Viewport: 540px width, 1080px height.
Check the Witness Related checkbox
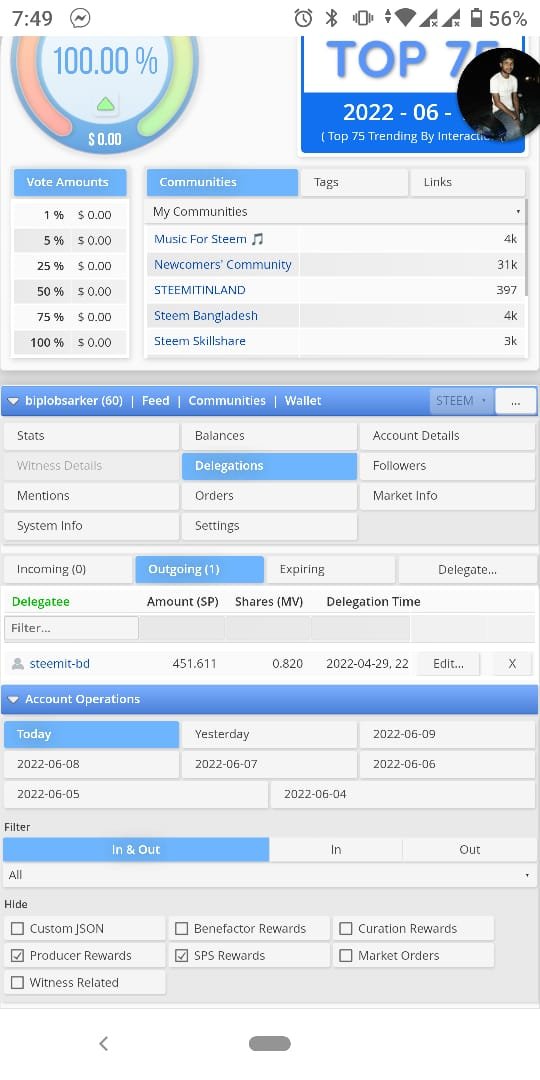point(17,982)
